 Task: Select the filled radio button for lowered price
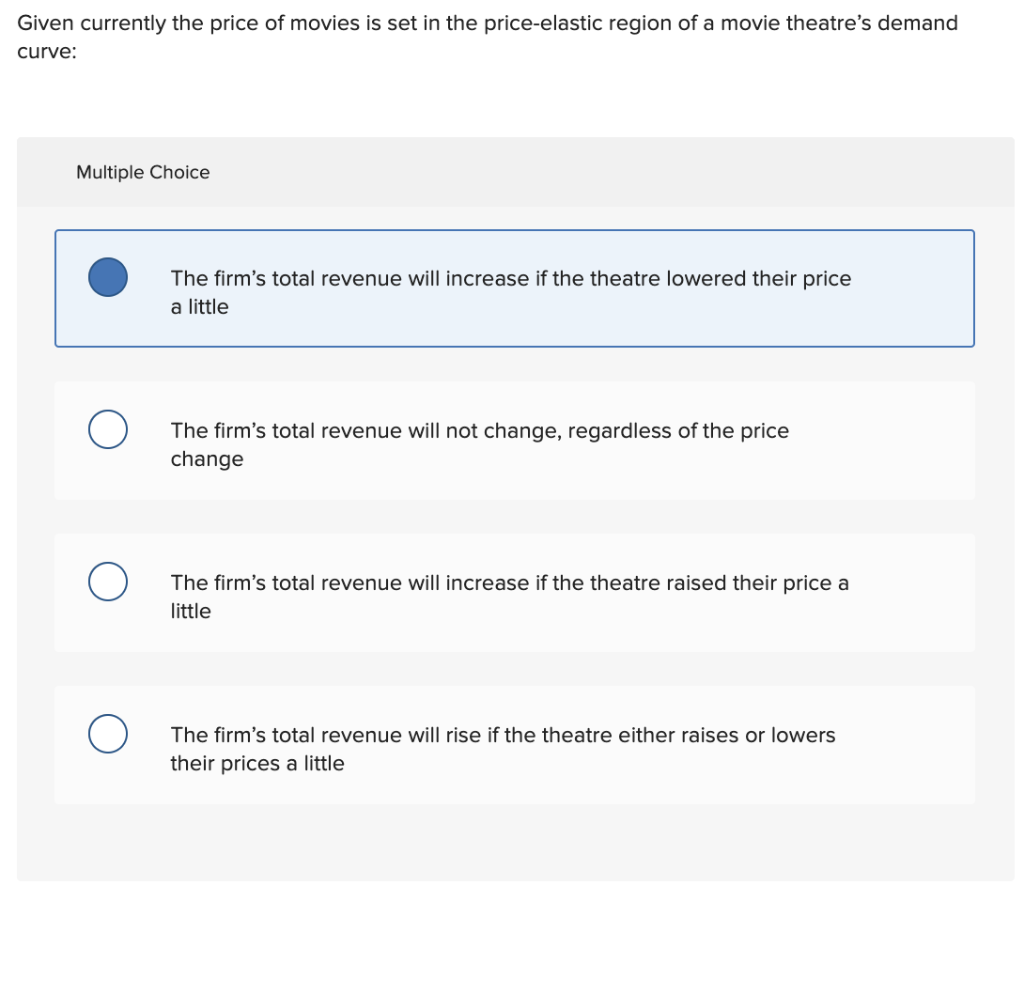[x=108, y=277]
